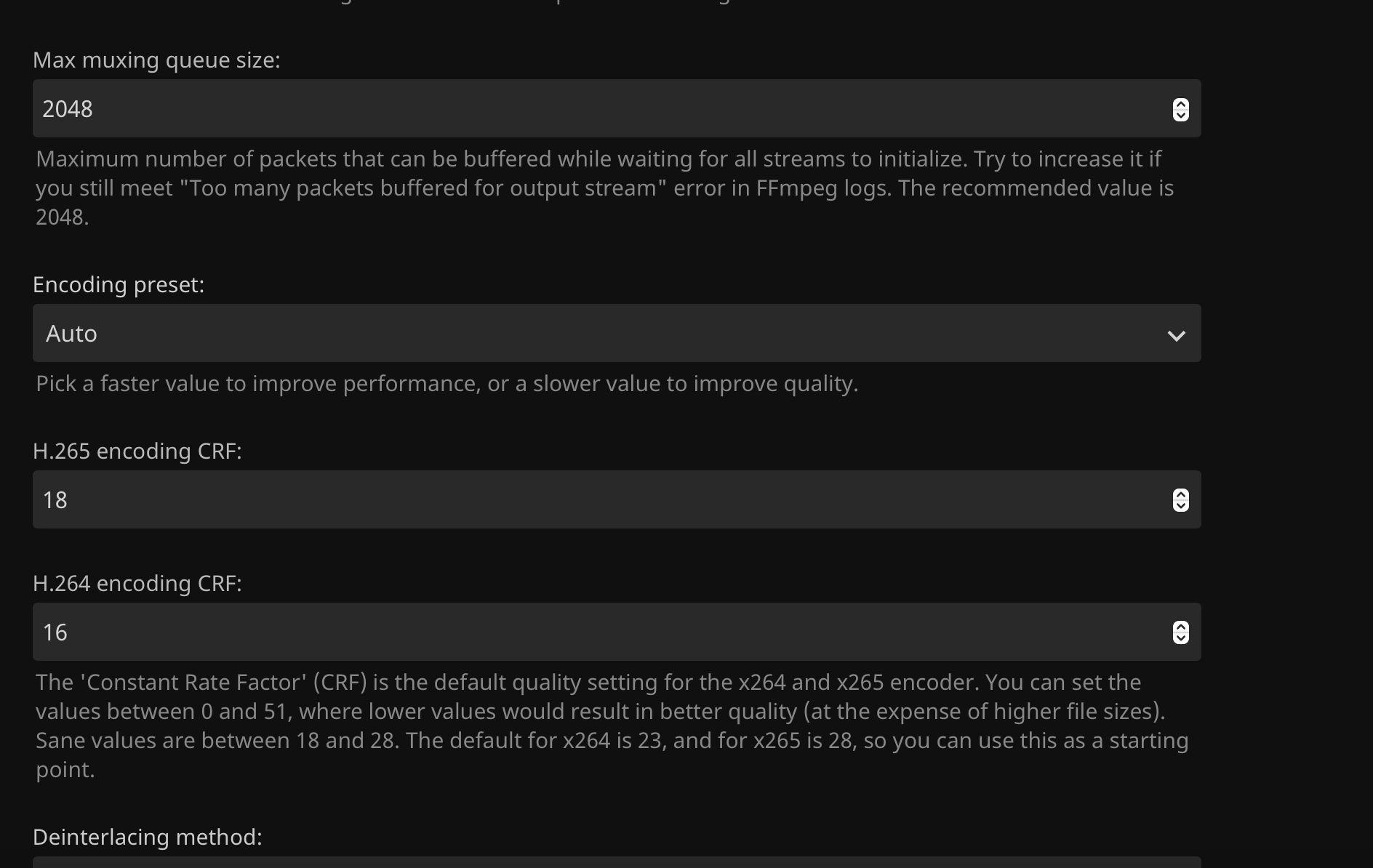1373x868 pixels.
Task: Click the 'Pick a faster value' hint text
Action: coord(447,383)
